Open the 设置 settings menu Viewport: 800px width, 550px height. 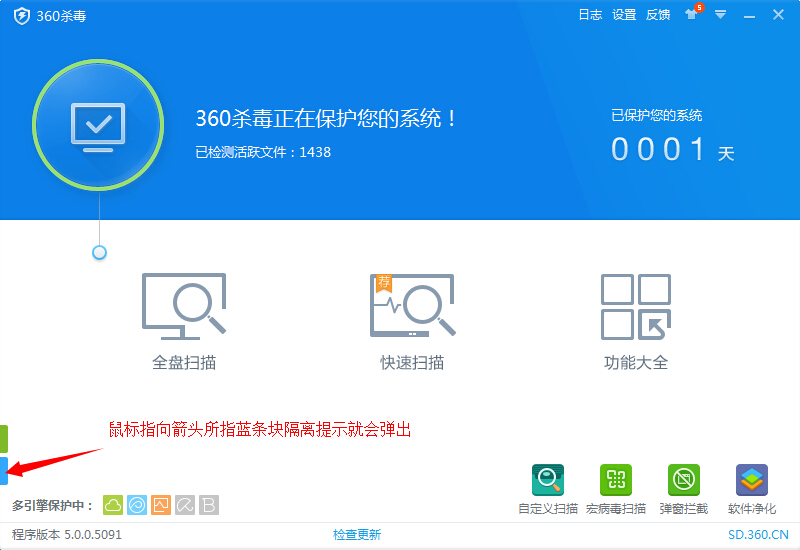pos(624,15)
